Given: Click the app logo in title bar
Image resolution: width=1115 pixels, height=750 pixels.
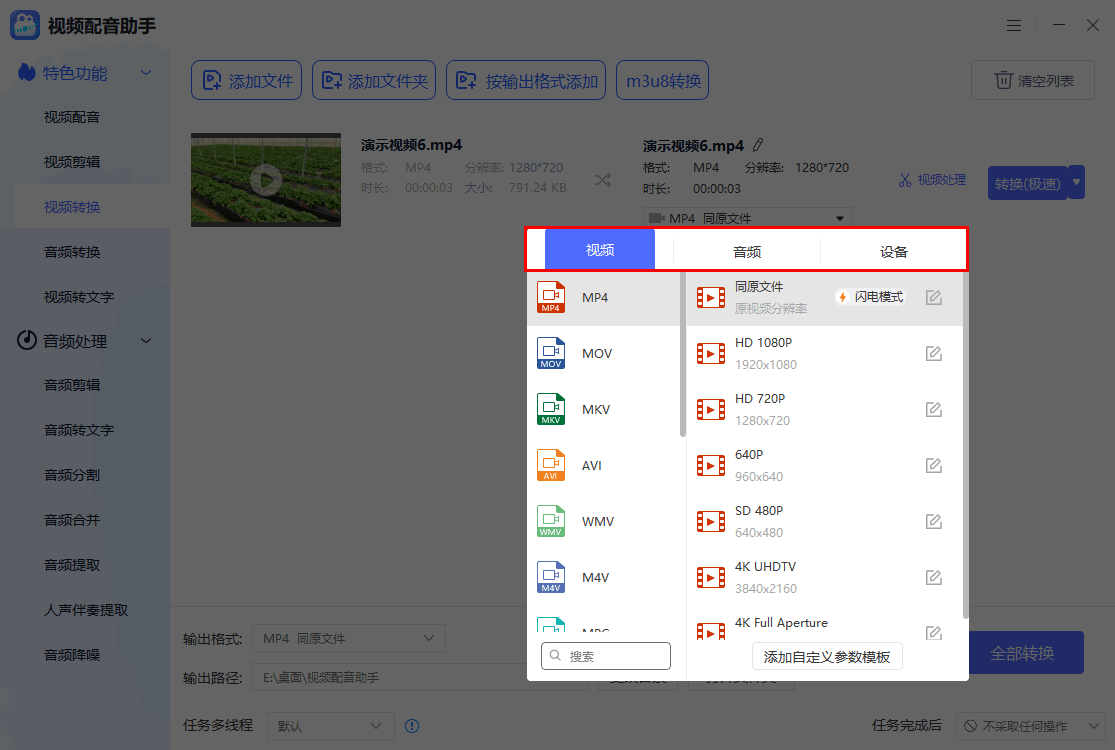Looking at the screenshot, I should click(x=25, y=26).
